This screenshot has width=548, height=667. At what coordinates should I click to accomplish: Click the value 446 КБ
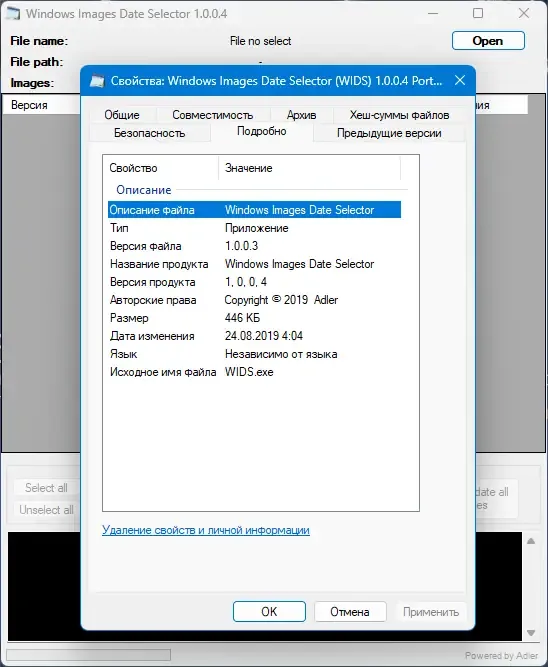point(242,318)
